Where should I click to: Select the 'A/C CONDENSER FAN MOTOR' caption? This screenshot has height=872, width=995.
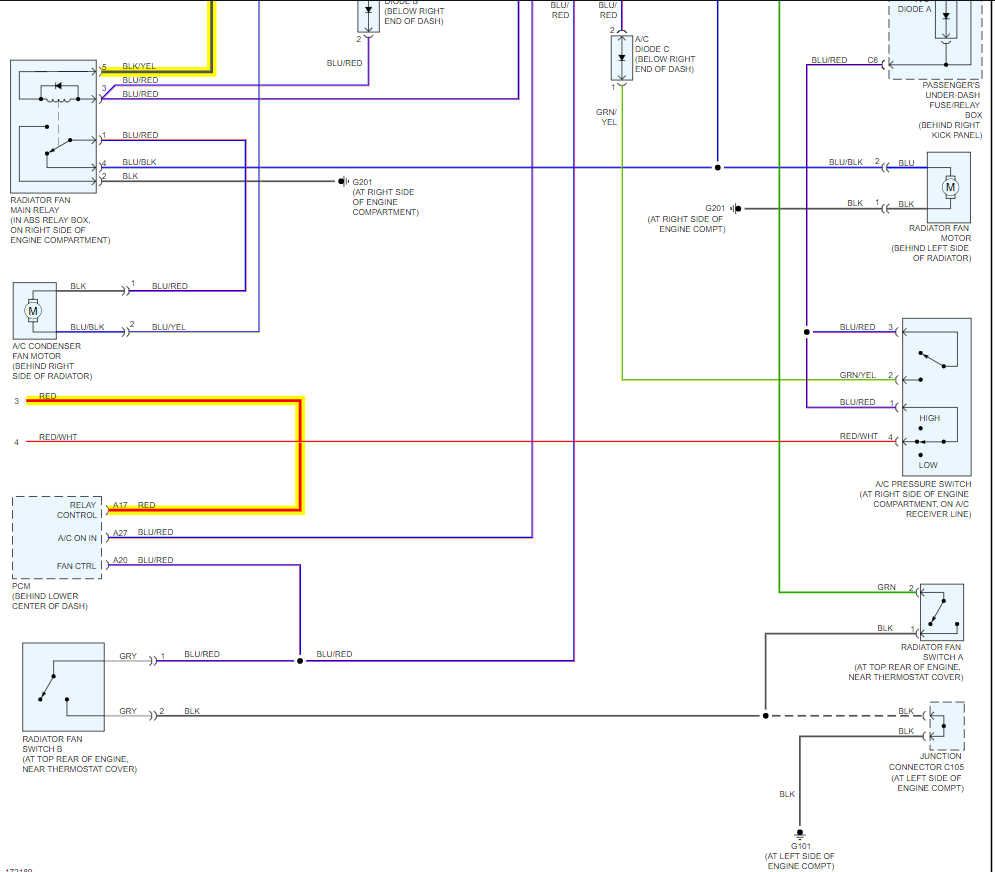coord(46,351)
